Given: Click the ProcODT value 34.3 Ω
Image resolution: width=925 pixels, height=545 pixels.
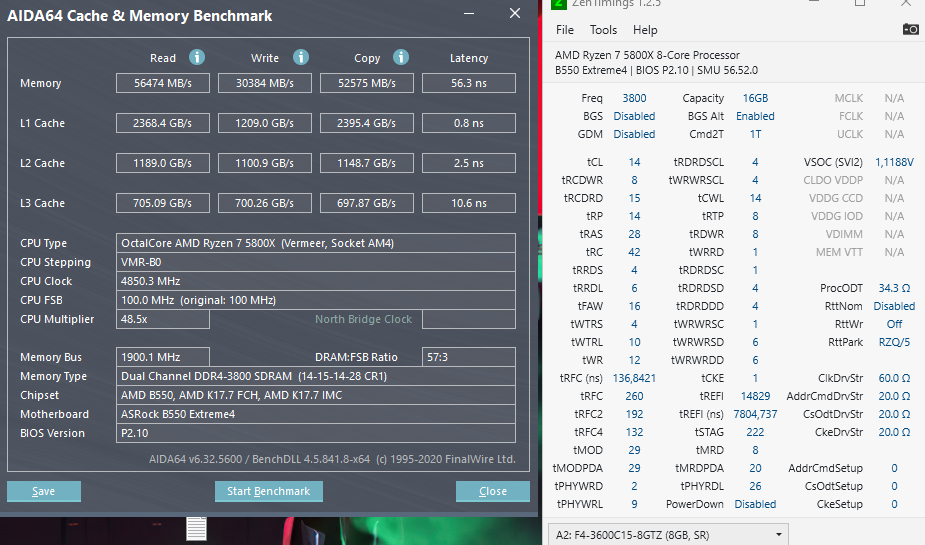Looking at the screenshot, I should (894, 288).
